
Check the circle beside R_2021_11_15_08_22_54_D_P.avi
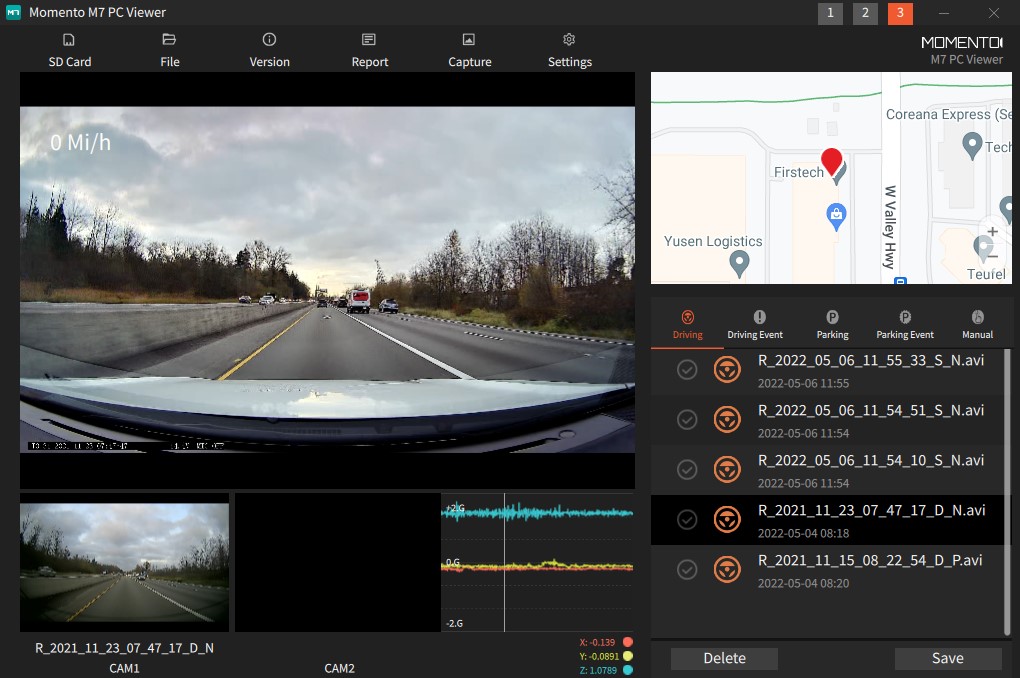coord(687,569)
